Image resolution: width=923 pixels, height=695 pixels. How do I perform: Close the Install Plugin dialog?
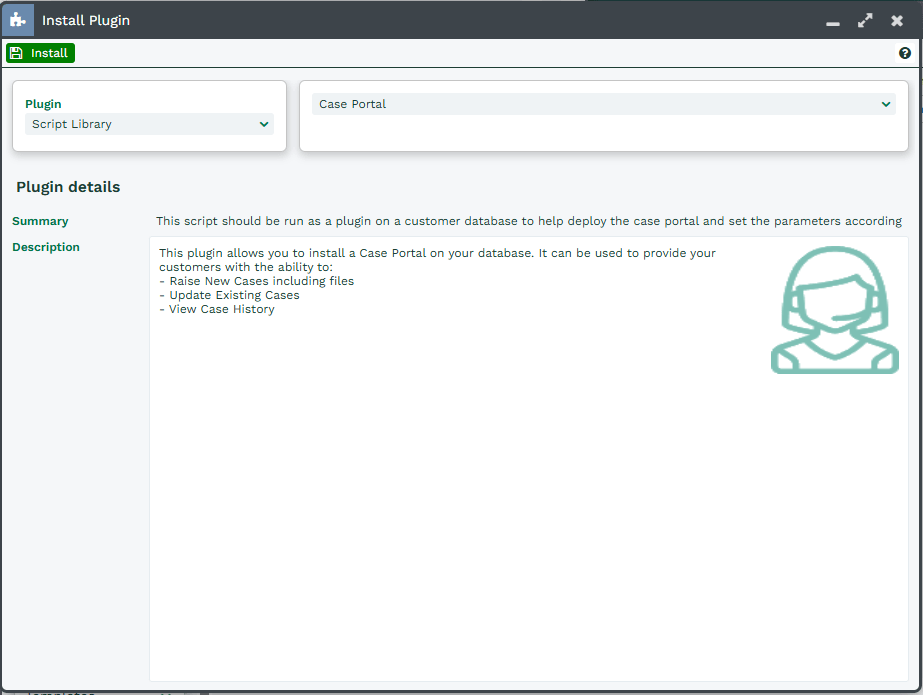897,21
